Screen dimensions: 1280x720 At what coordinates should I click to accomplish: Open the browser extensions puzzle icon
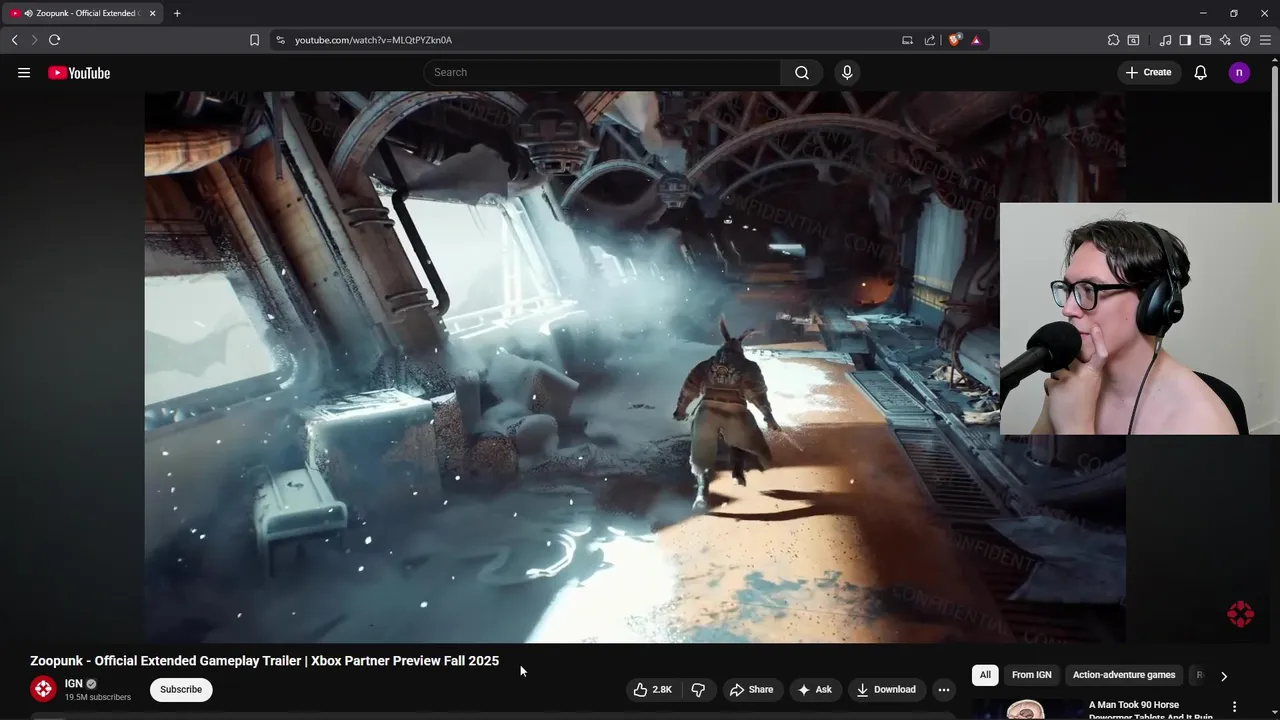[1113, 40]
